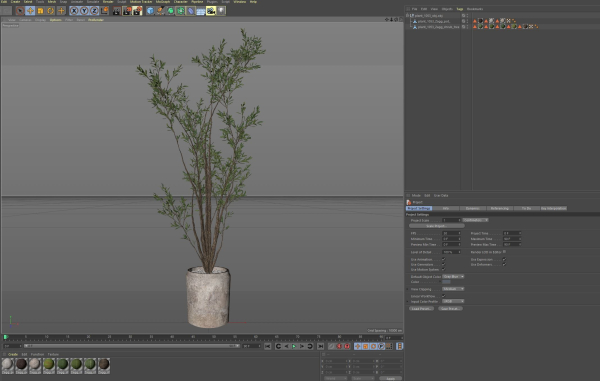The width and height of the screenshot is (600, 381).
Task: Select the Project Settings tab
Action: 419,208
